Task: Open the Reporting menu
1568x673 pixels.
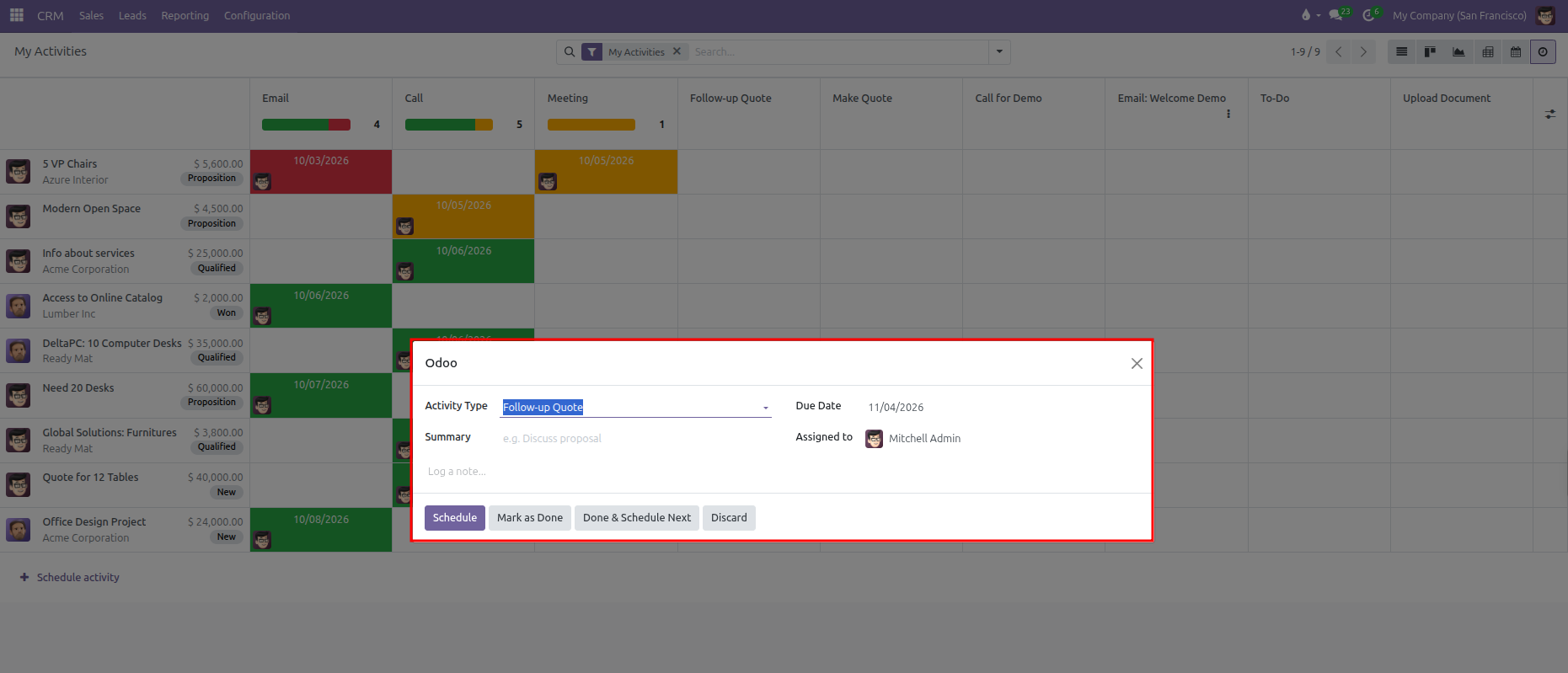Action: [185, 15]
